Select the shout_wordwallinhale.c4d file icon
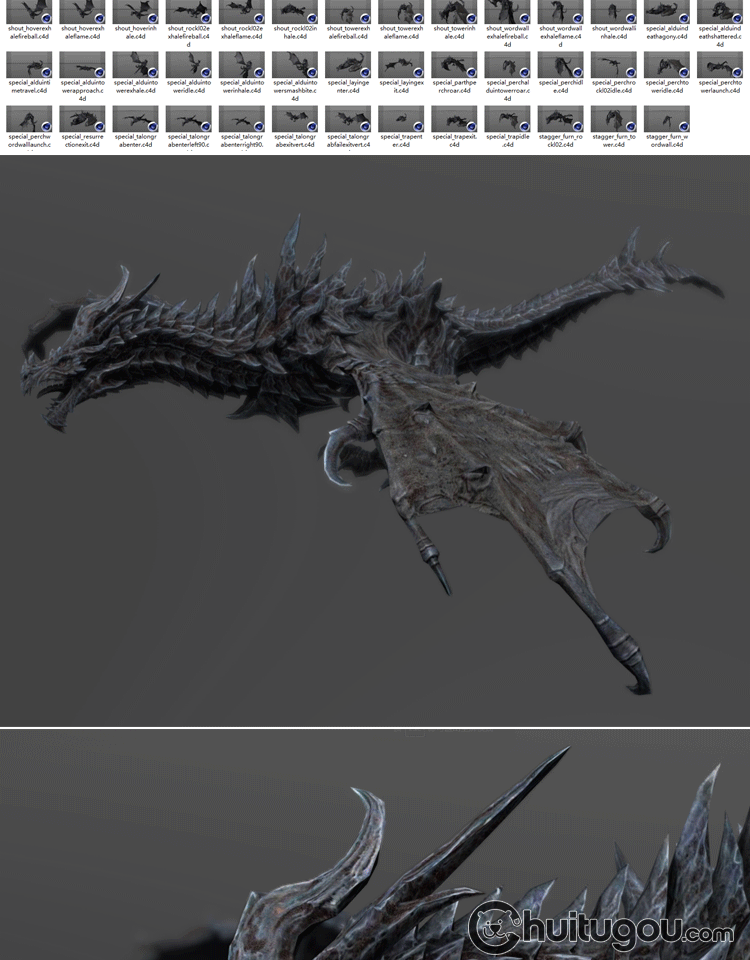This screenshot has height=960, width=750. coord(614,12)
